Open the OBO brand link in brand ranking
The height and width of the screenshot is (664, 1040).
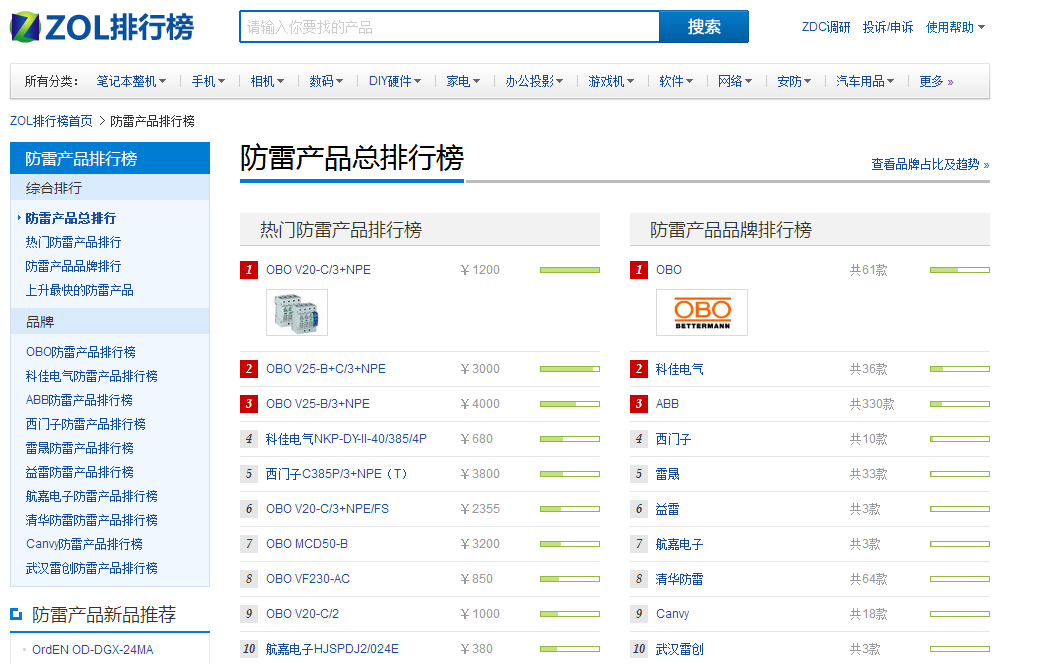pyautogui.click(x=669, y=270)
